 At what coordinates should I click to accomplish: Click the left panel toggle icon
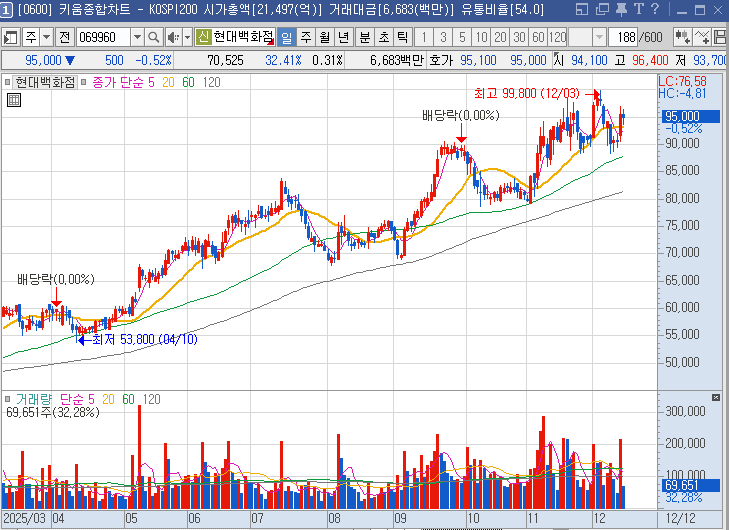[x=12, y=37]
